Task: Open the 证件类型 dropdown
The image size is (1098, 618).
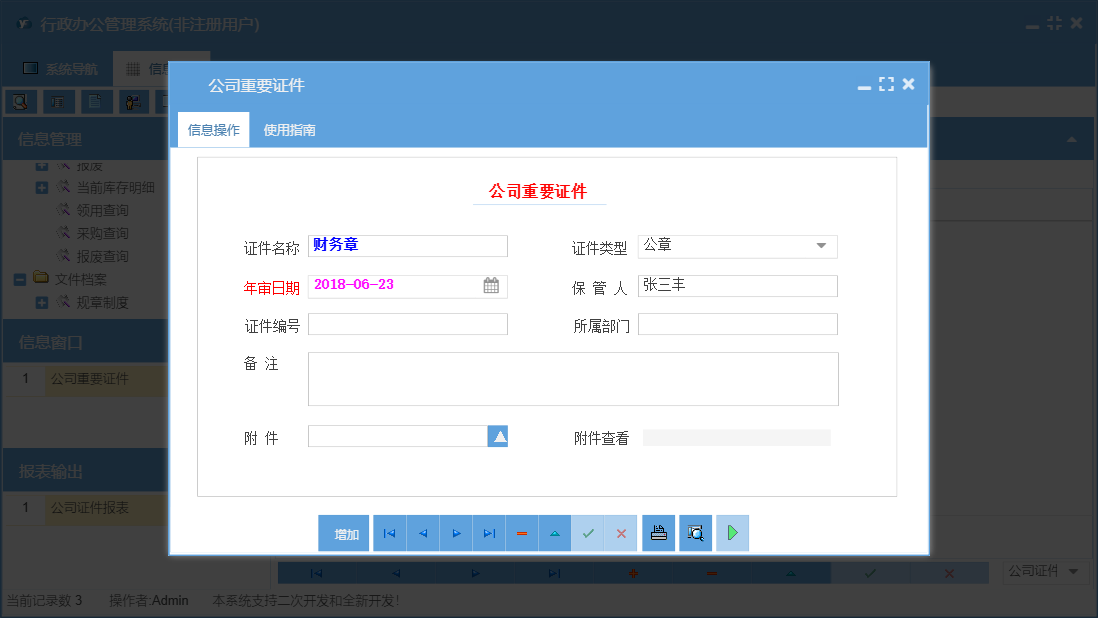Action: pyautogui.click(x=822, y=246)
